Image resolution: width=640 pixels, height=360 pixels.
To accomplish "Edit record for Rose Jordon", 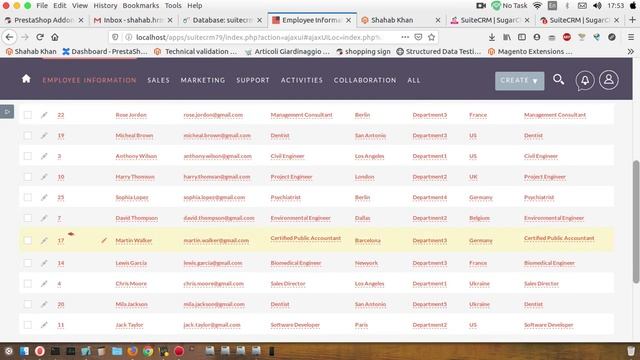I will [x=44, y=115].
